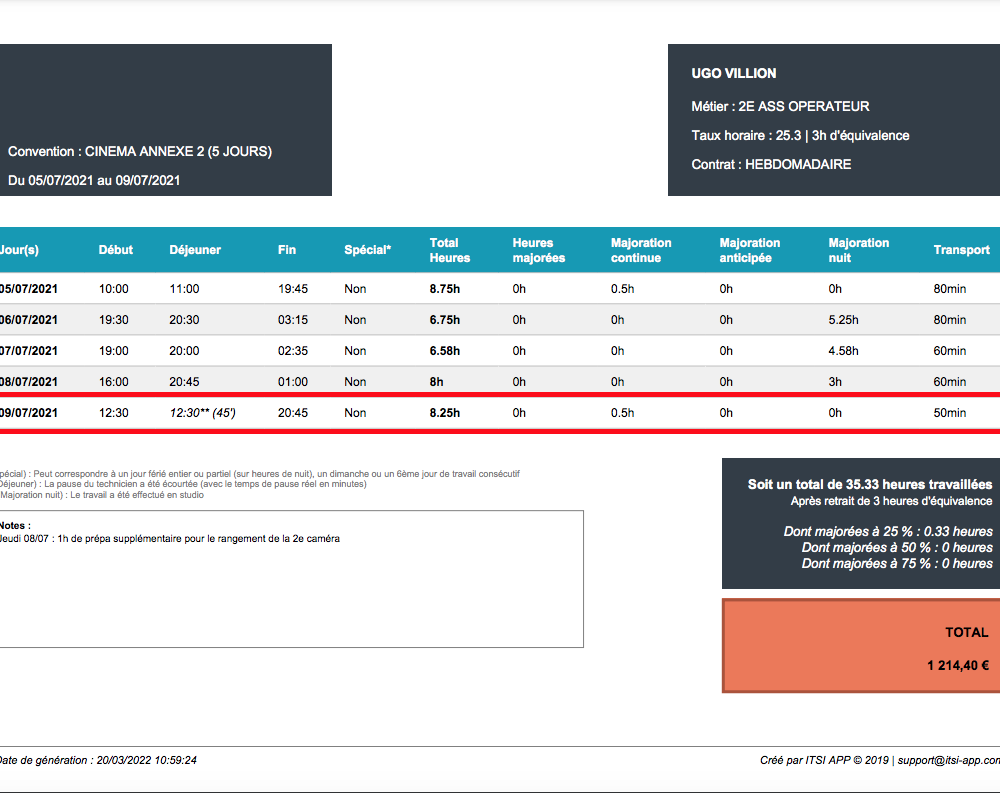The width and height of the screenshot is (1000, 793).
Task: Click the footnote about 'jour férié entier ou partiel'
Action: tap(260, 474)
